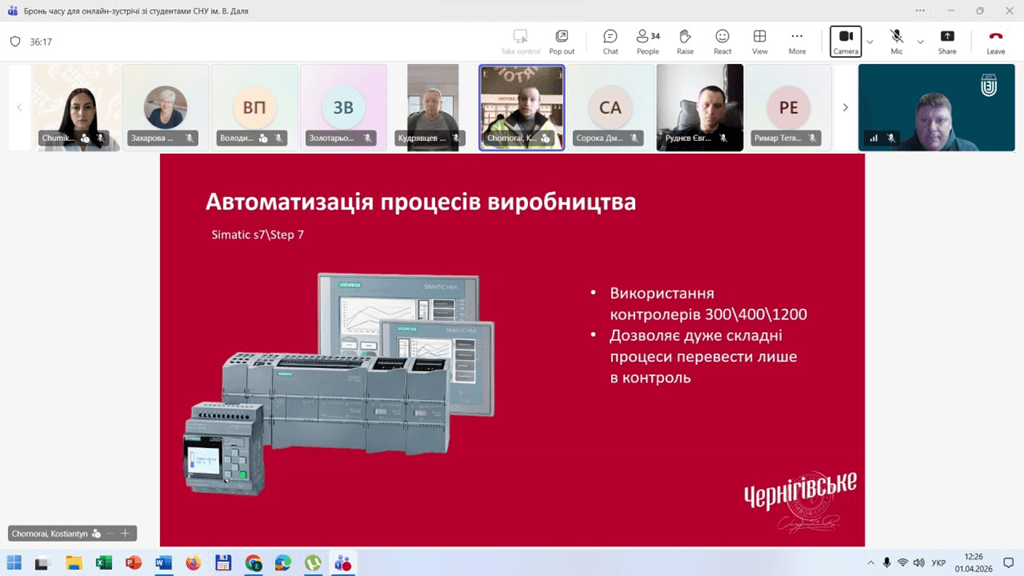Open the View layout menu
The image size is (1024, 576).
point(760,41)
